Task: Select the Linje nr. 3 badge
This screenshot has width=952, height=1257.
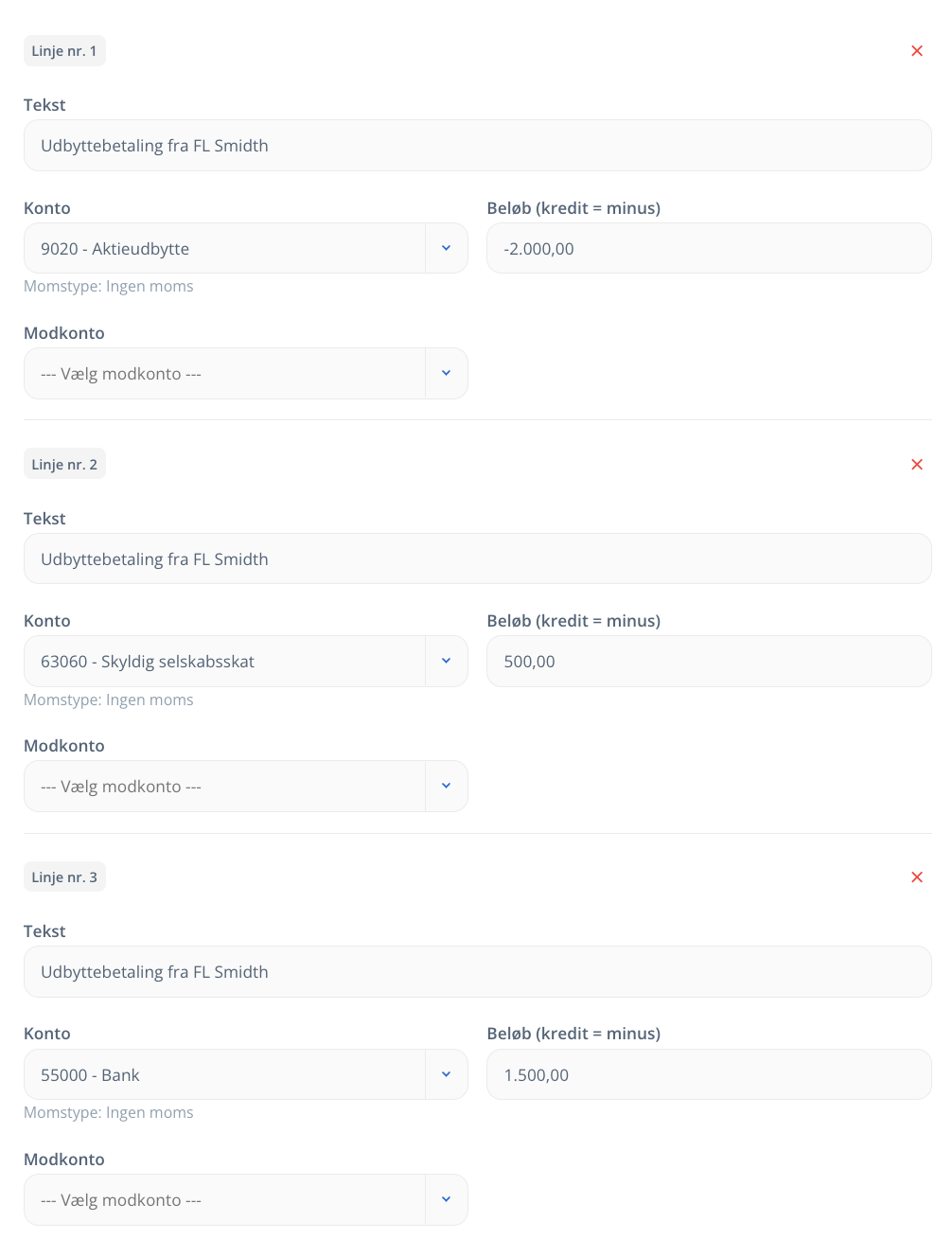Action: [64, 877]
